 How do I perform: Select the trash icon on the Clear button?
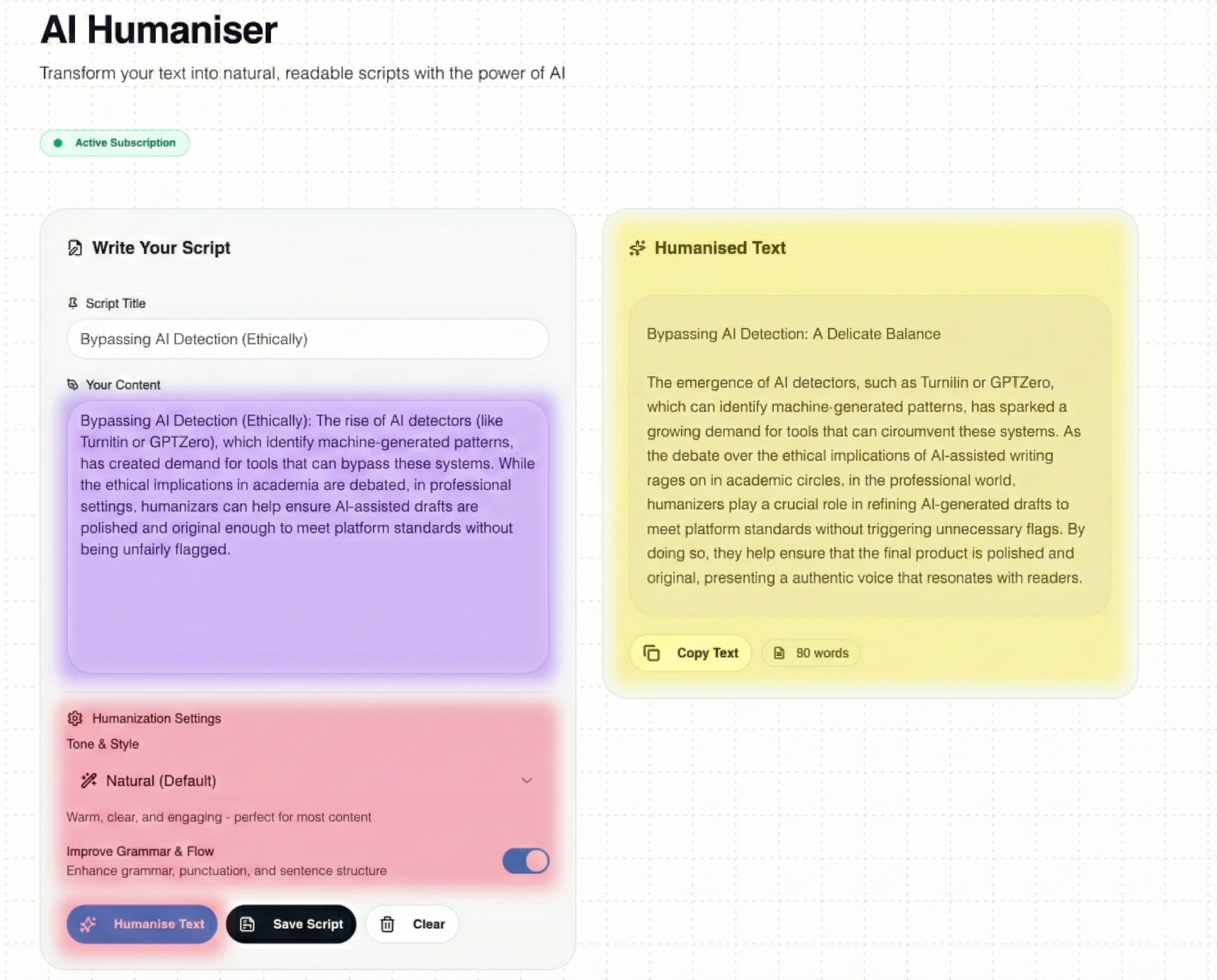coord(387,924)
